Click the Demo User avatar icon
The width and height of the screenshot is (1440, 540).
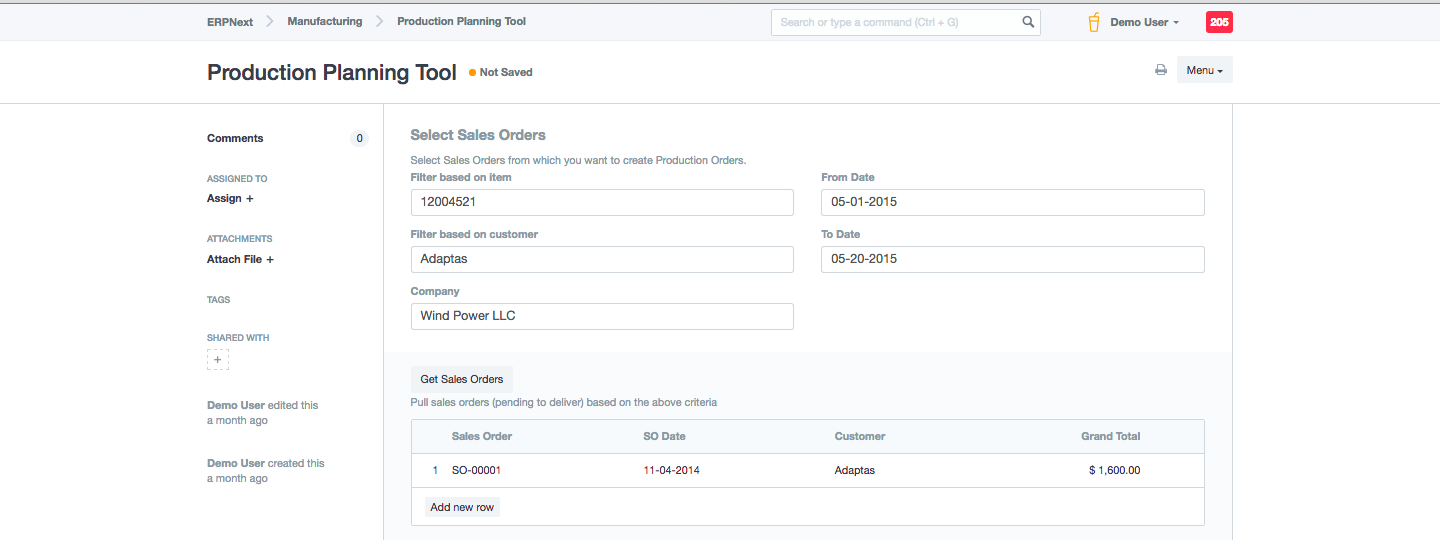tap(1094, 22)
